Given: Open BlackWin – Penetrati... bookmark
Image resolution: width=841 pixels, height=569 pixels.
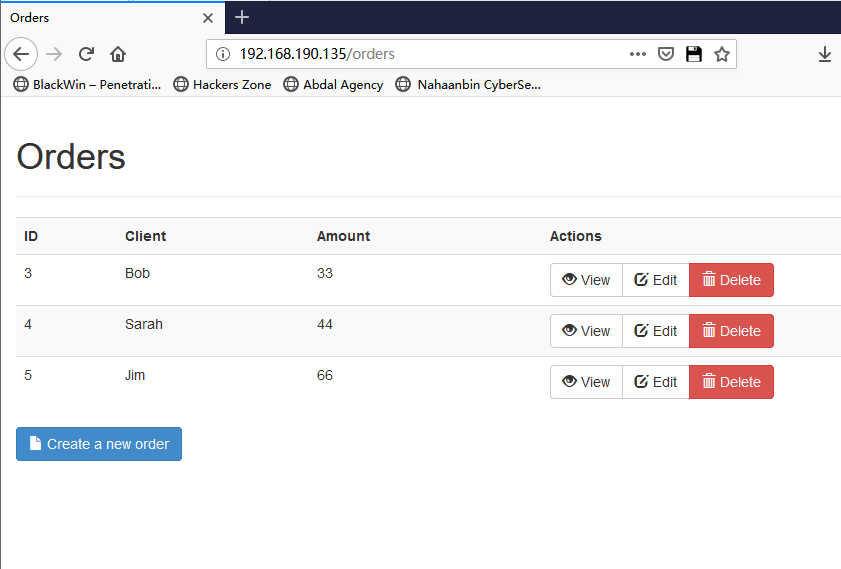Looking at the screenshot, I should [x=87, y=85].
